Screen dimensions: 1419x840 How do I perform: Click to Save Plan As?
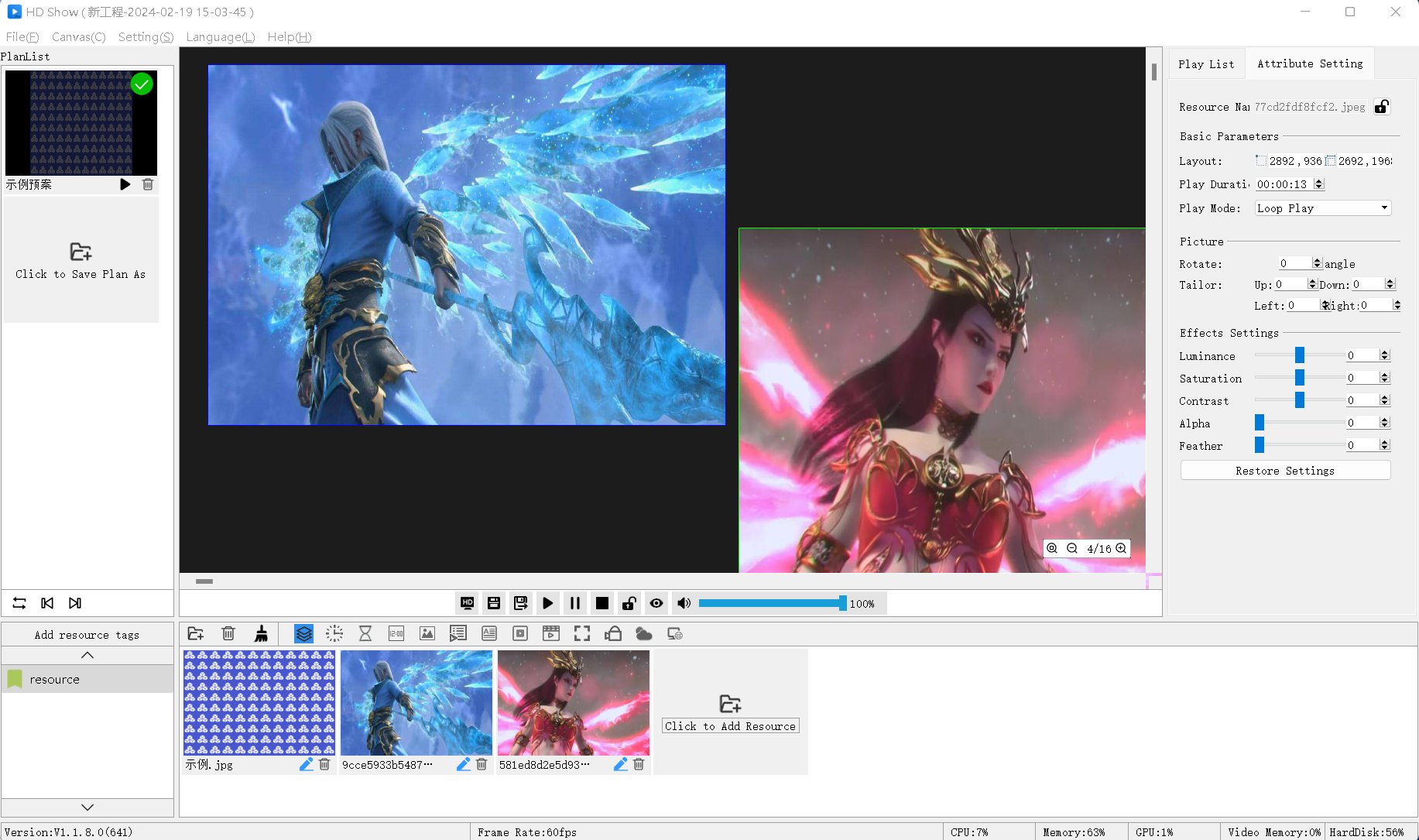click(x=81, y=260)
